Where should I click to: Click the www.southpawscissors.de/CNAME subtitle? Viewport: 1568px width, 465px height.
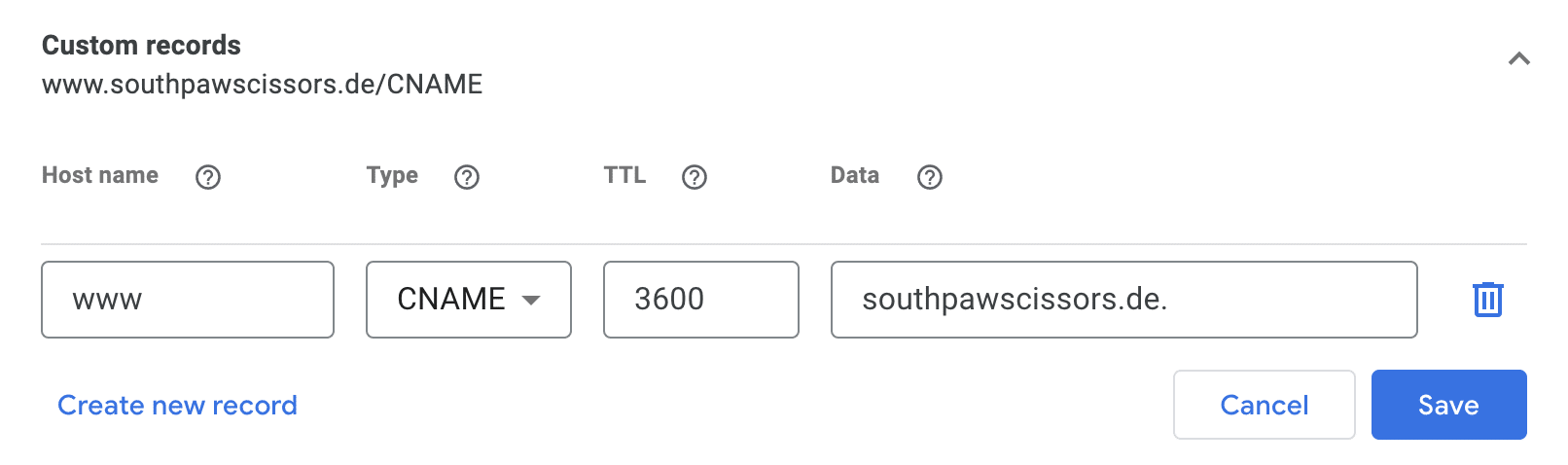[262, 85]
